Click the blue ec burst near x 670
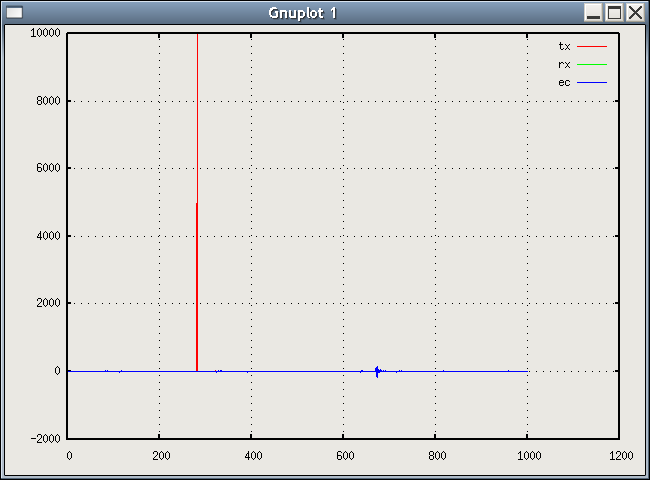650x480 pixels. (377, 371)
